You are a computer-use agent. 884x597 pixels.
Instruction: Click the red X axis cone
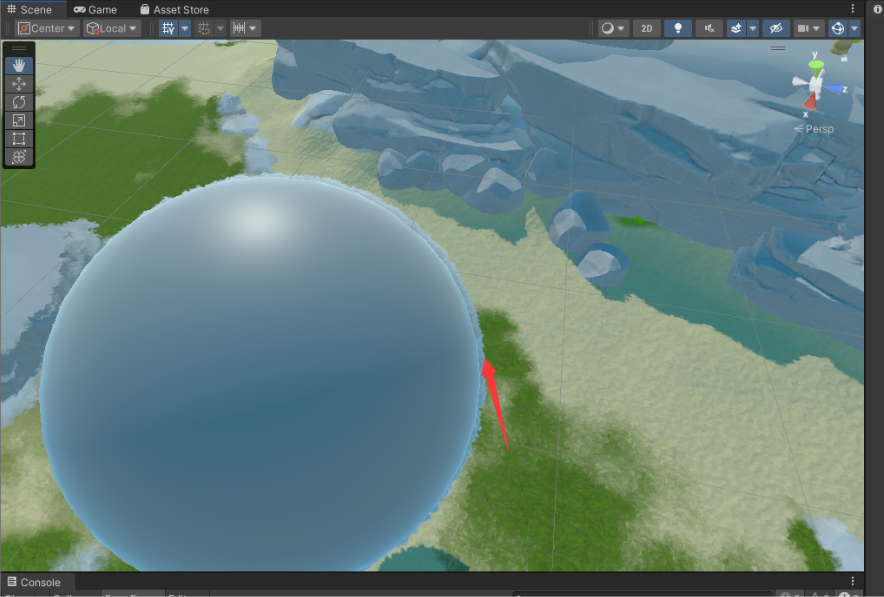pos(810,102)
